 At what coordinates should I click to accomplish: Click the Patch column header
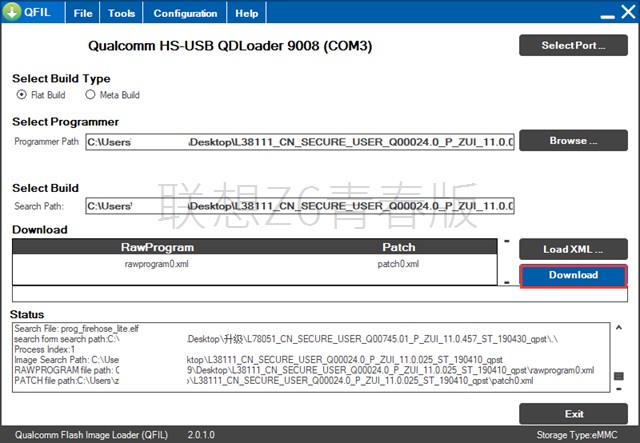399,247
